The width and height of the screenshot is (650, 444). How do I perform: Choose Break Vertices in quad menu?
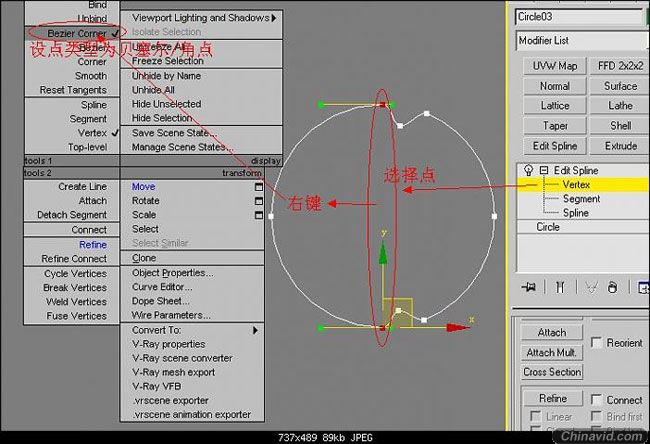(x=75, y=288)
